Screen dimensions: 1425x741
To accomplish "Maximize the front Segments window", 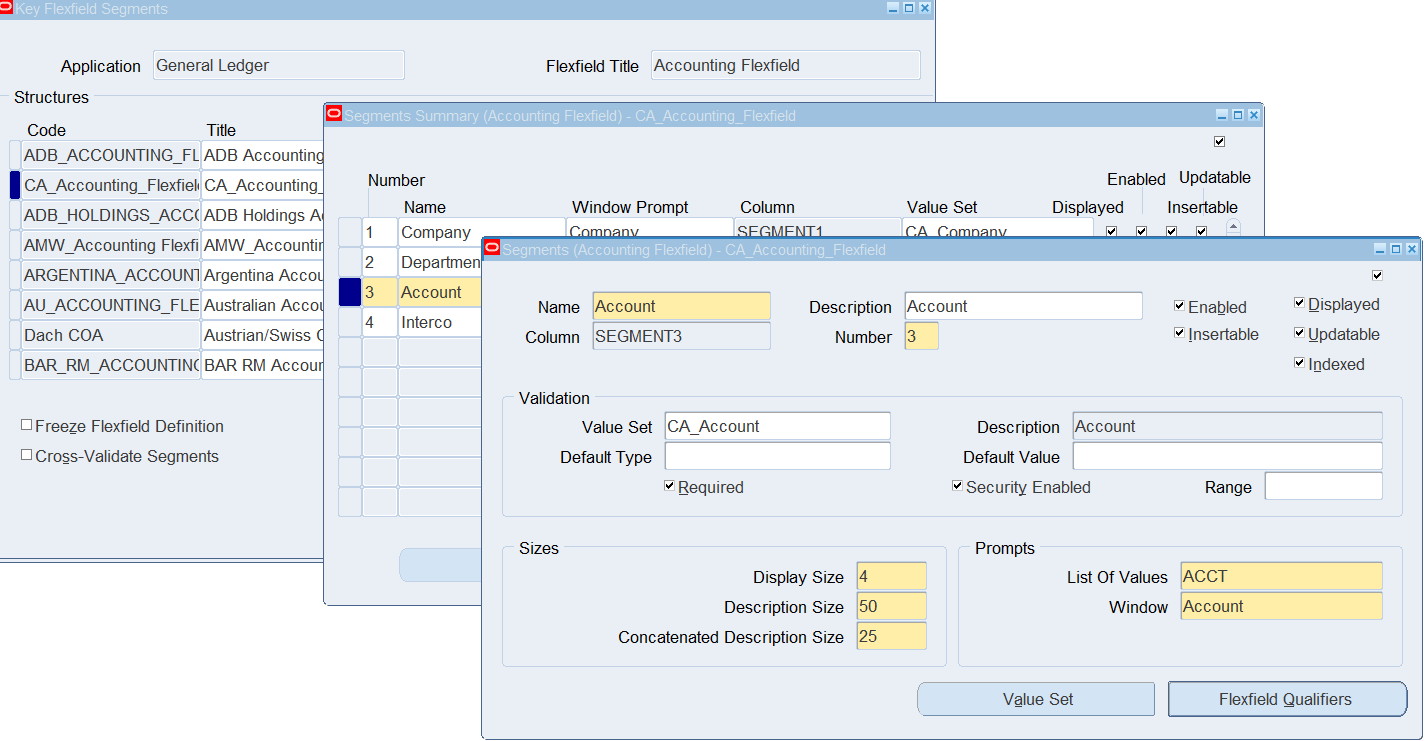I will point(1396,249).
